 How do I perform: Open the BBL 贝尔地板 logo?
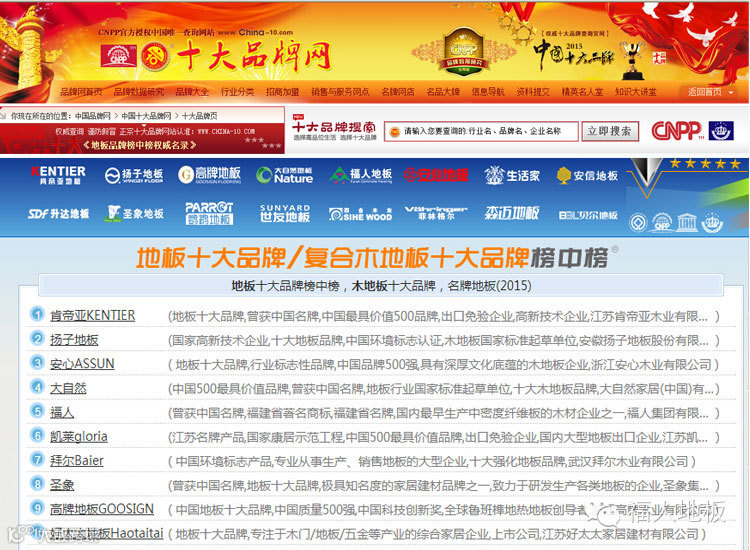[x=588, y=215]
